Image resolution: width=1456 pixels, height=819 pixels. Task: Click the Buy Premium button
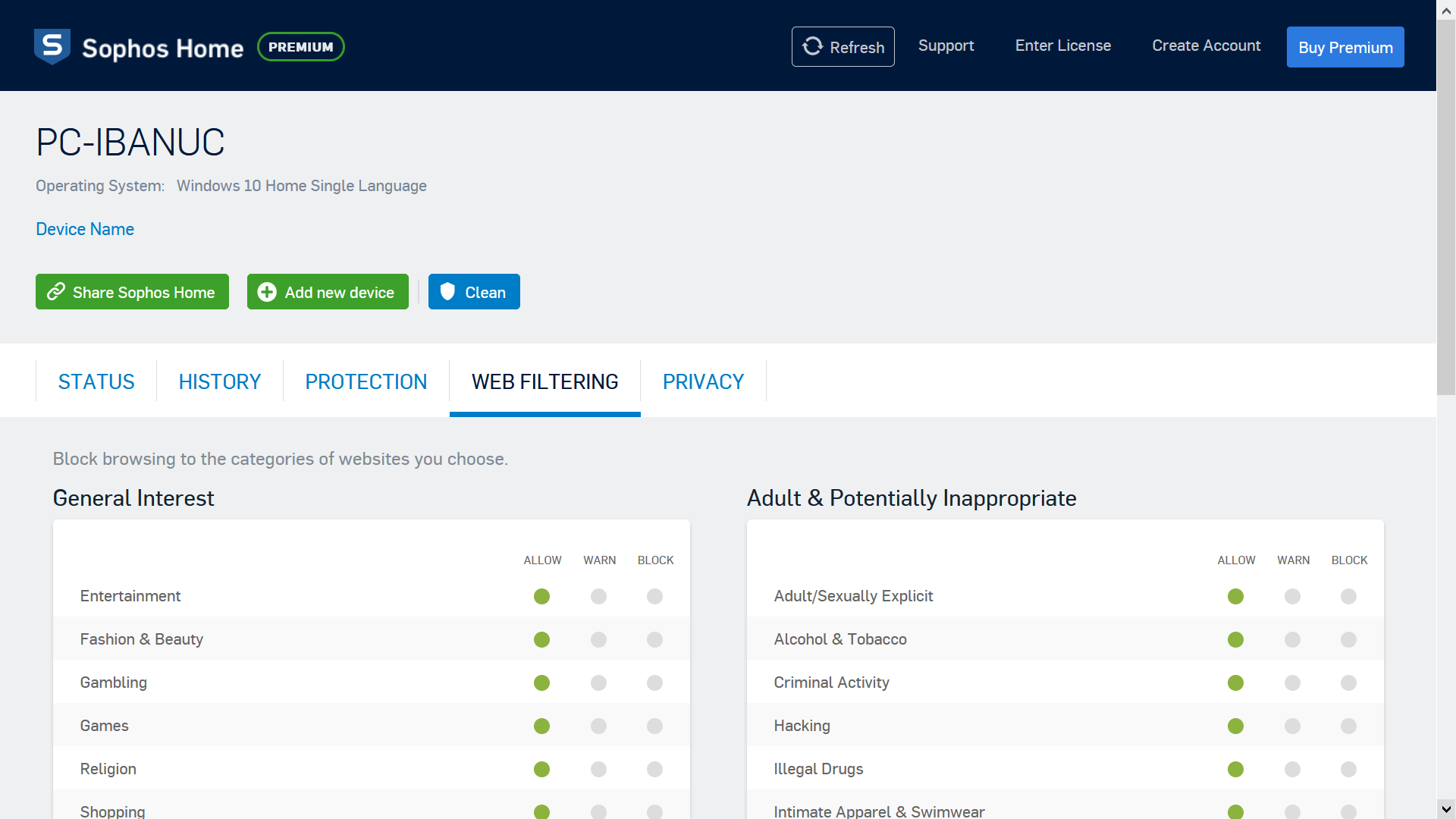[1345, 47]
